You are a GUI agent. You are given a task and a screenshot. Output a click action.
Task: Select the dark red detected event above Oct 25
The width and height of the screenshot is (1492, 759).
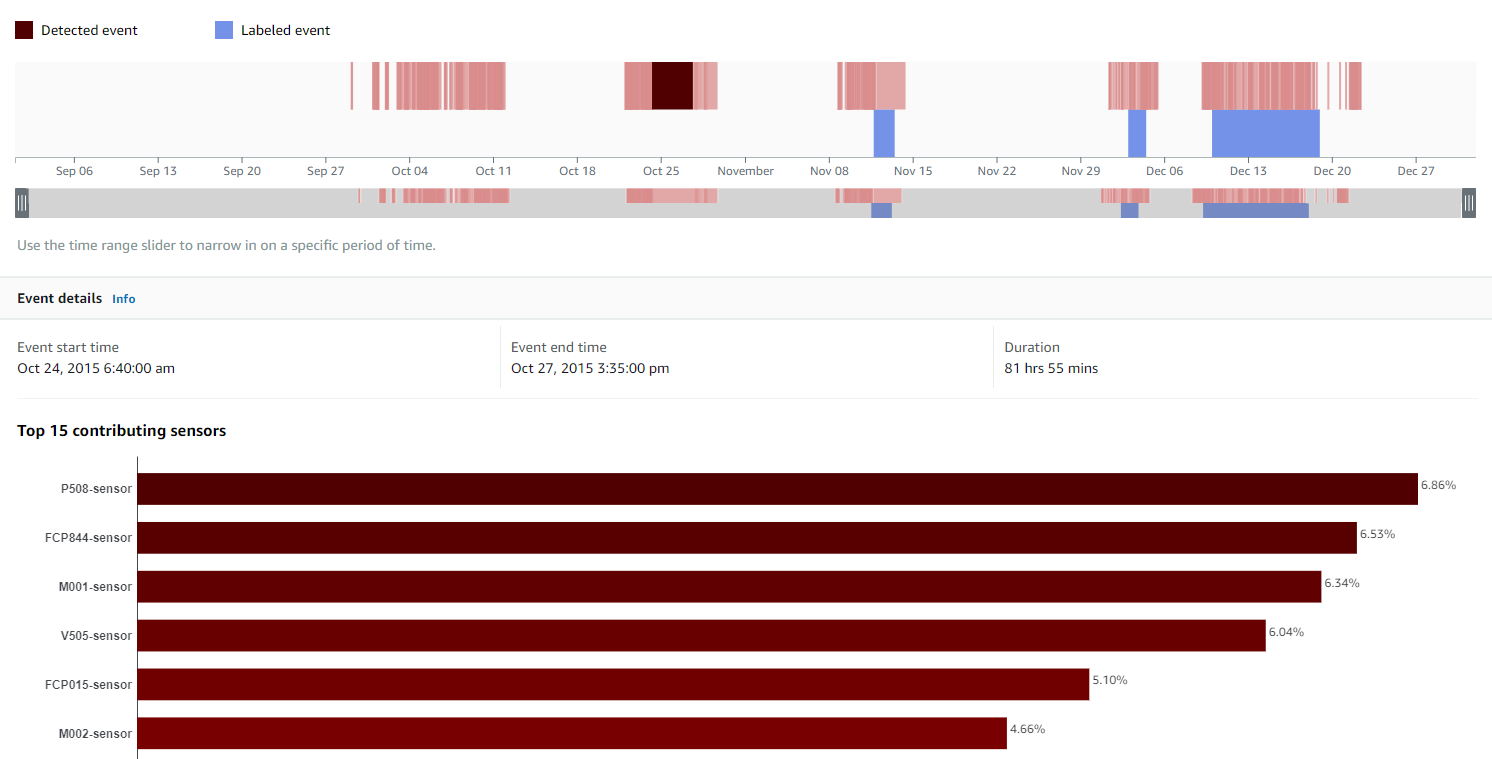click(x=672, y=86)
